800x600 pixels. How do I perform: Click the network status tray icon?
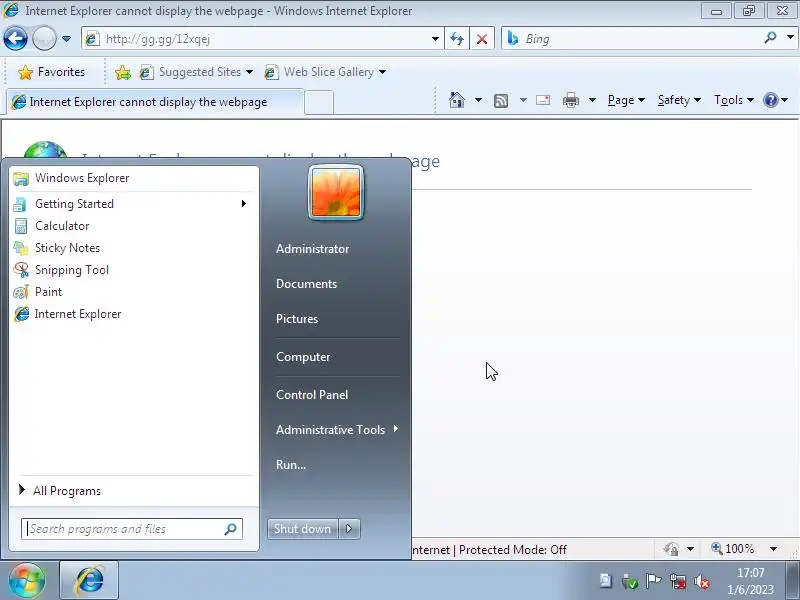coord(678,581)
